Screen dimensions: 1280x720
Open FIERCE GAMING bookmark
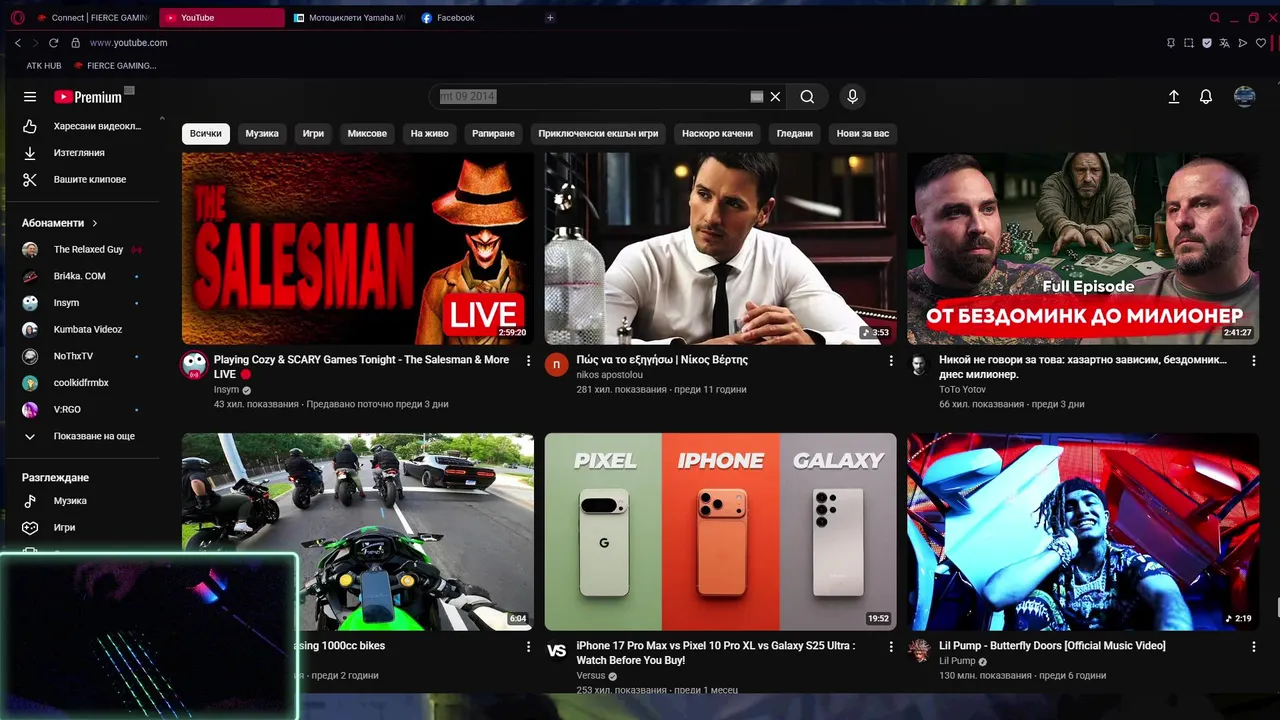(x=115, y=66)
